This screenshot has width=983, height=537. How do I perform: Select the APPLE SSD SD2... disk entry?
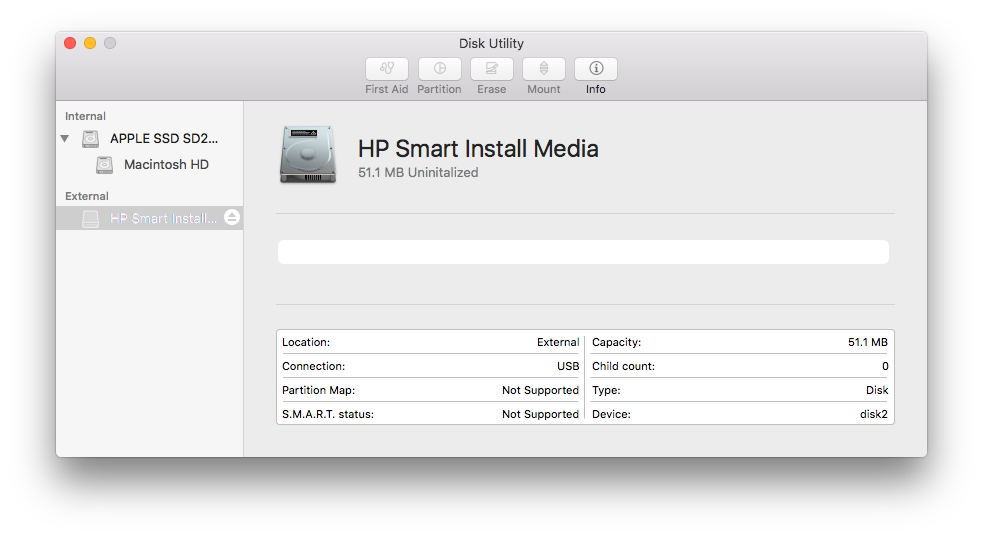(x=163, y=139)
